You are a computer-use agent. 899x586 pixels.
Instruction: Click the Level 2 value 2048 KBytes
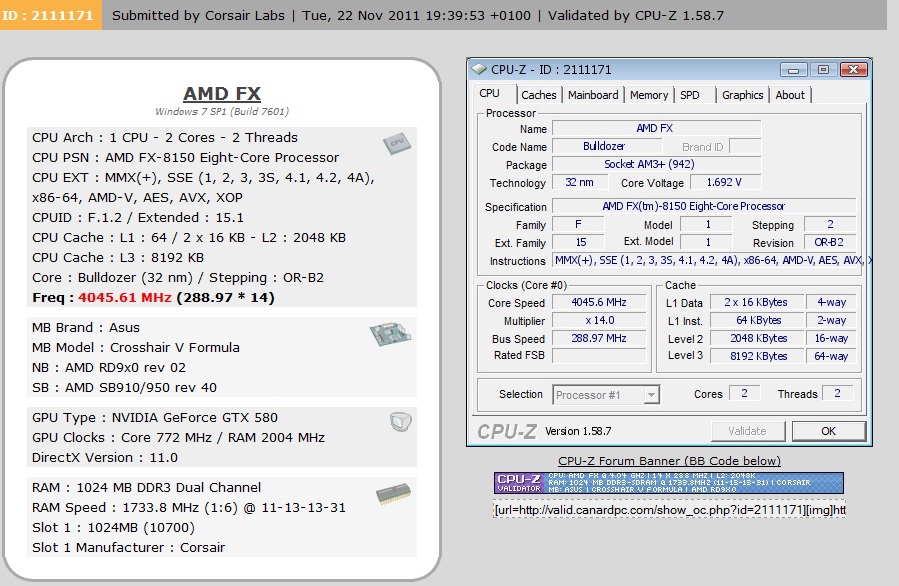point(756,338)
